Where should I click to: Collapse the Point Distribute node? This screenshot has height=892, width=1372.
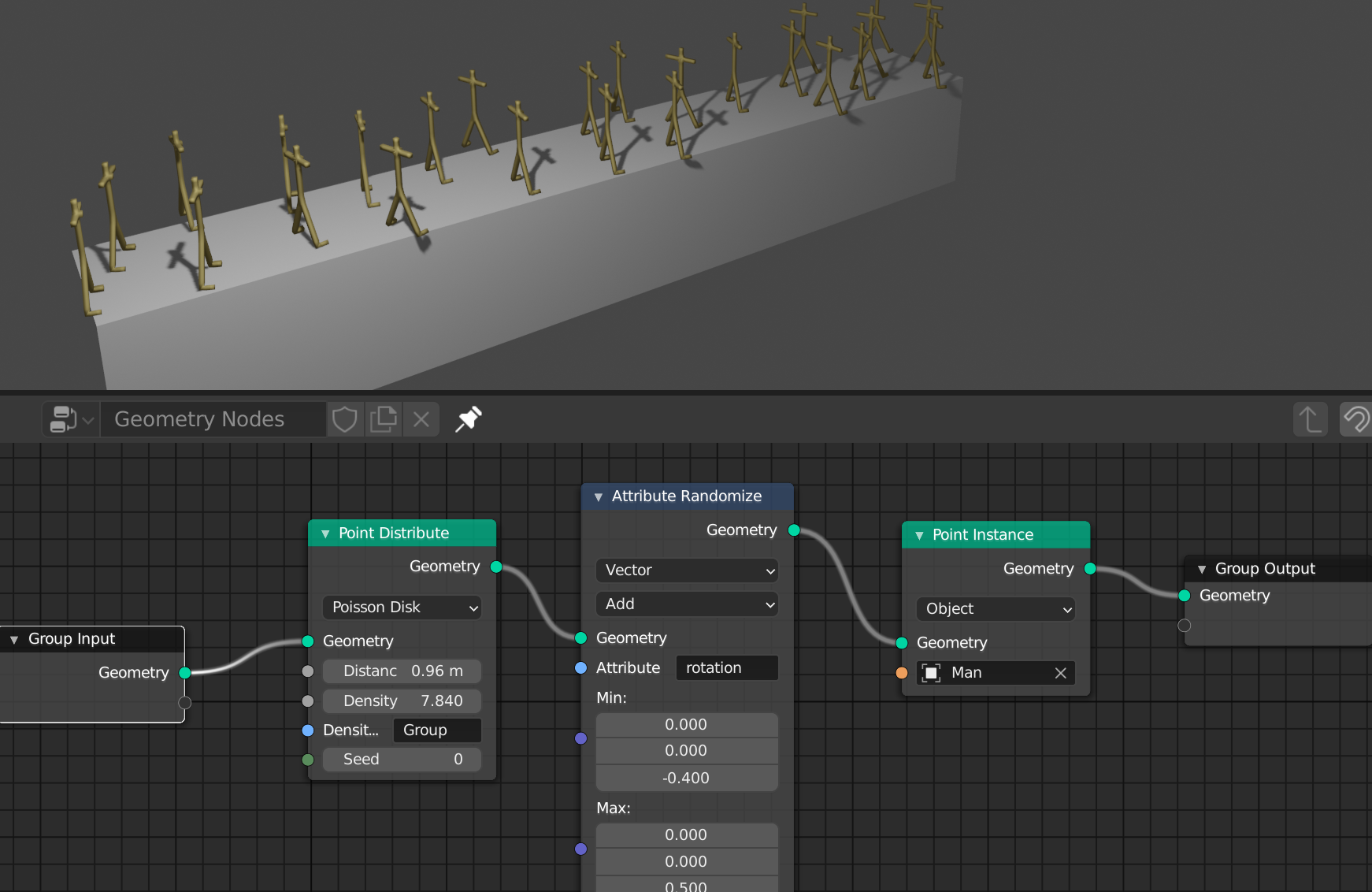325,533
